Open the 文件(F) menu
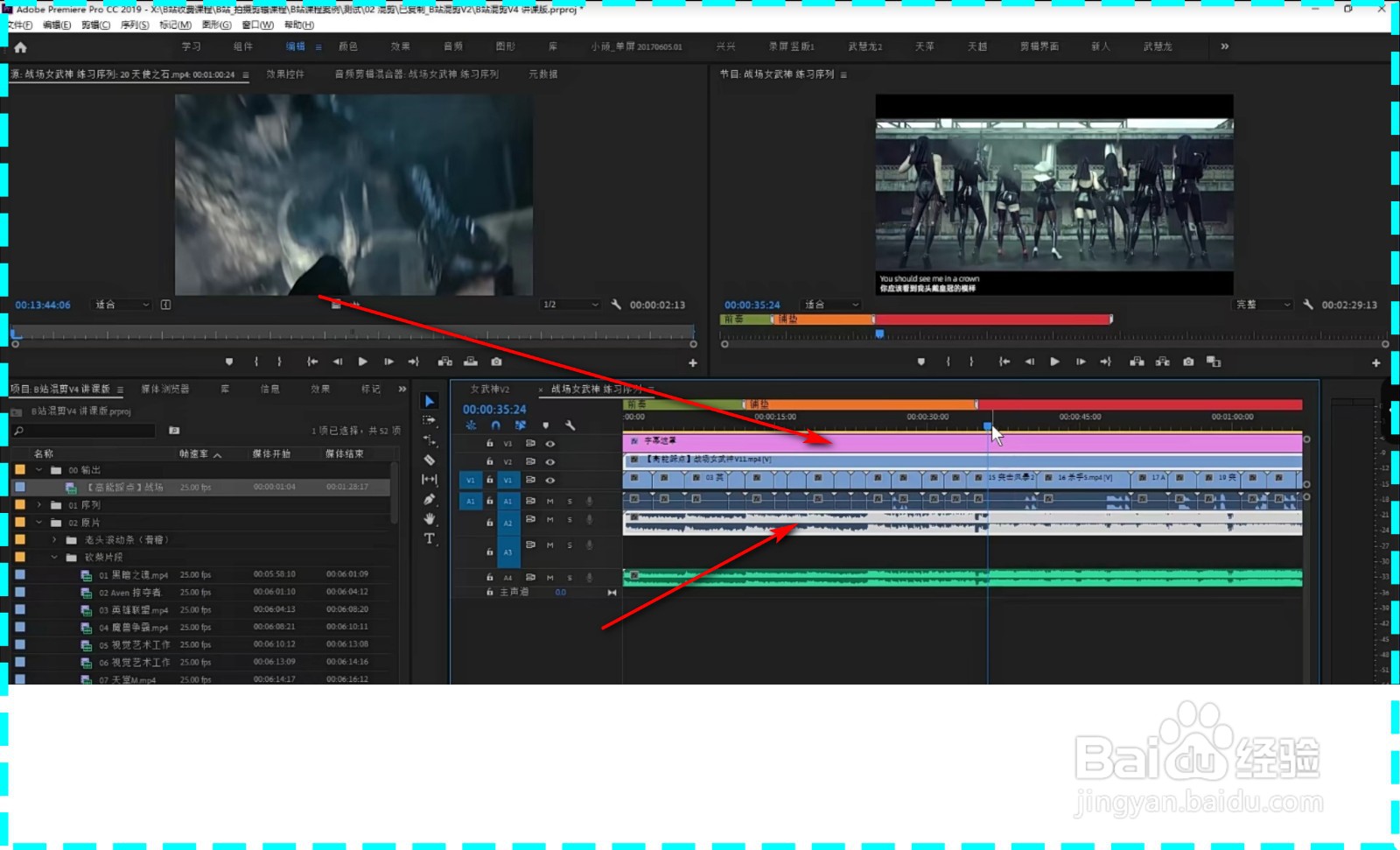 [19, 25]
